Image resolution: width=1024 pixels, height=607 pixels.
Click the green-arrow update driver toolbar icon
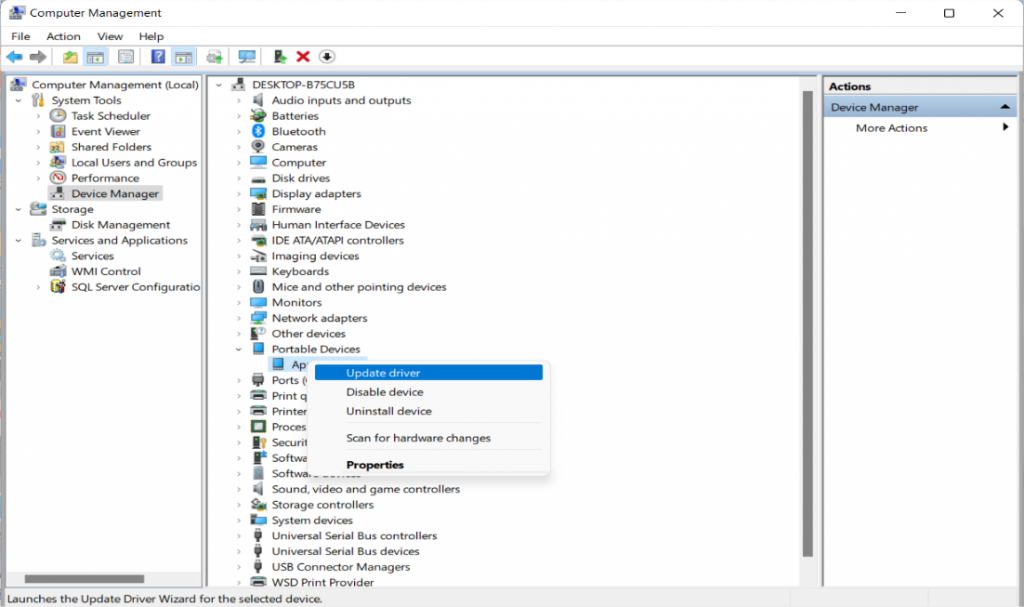point(280,57)
